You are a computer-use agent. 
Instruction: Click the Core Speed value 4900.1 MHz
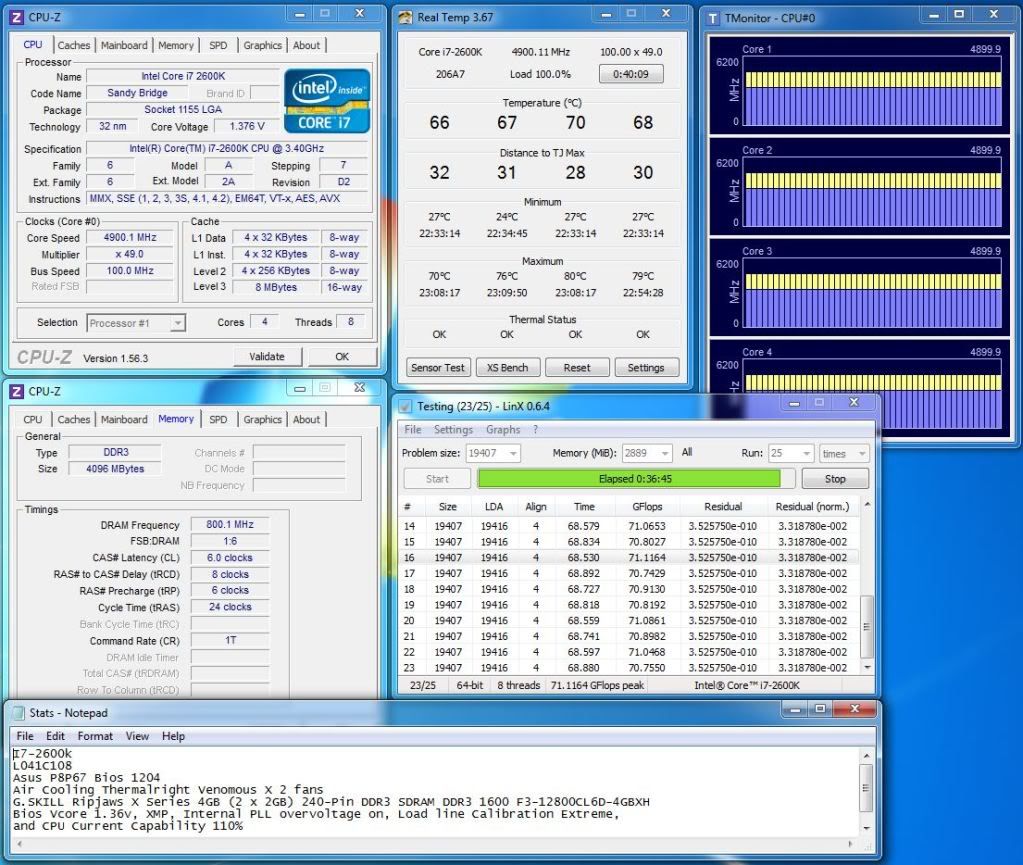130,237
